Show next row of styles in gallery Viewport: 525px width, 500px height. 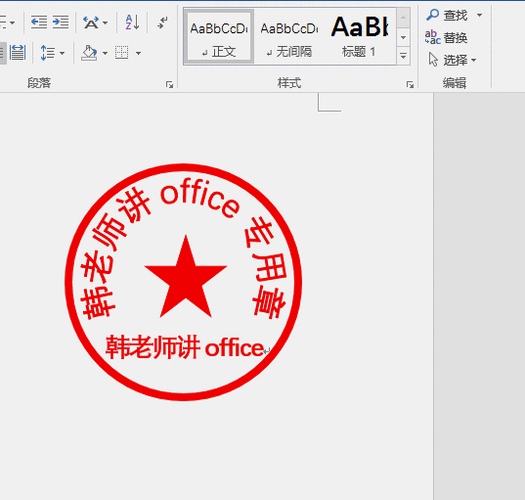pyautogui.click(x=403, y=37)
